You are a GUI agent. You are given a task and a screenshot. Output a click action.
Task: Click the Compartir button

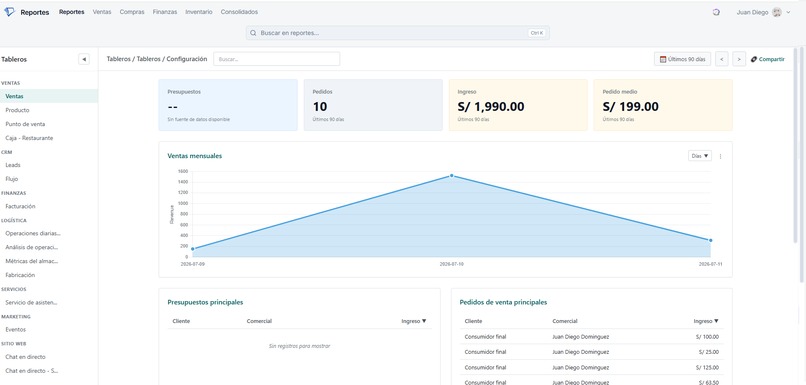point(767,59)
